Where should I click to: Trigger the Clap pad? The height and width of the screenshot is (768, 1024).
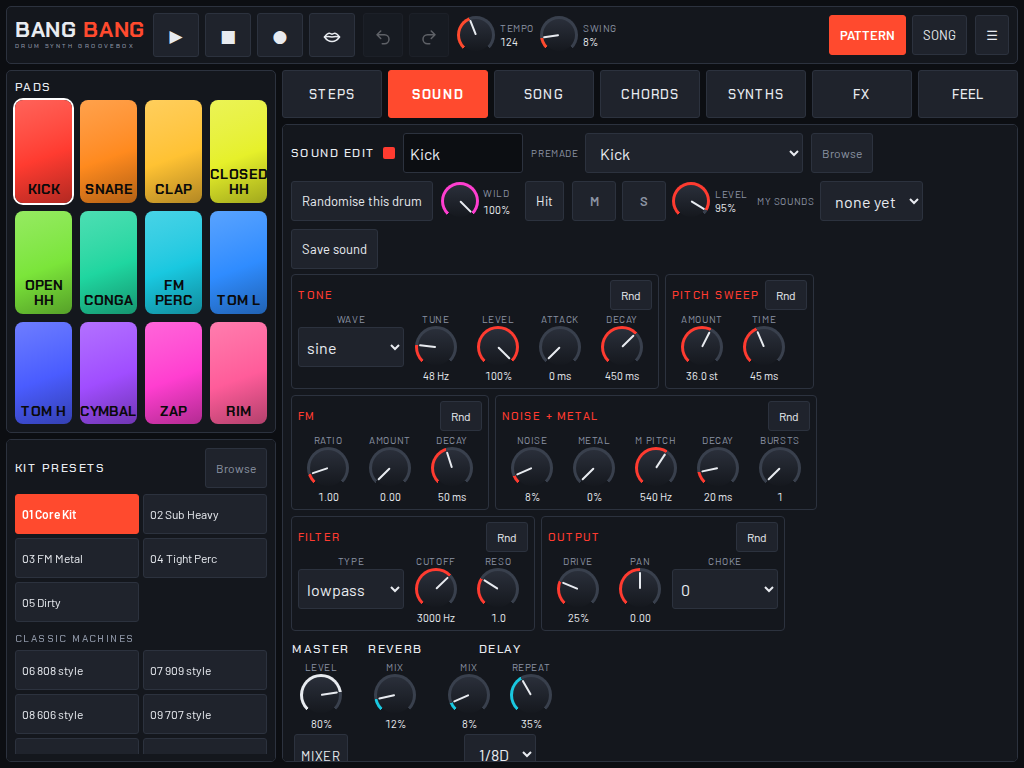point(173,152)
